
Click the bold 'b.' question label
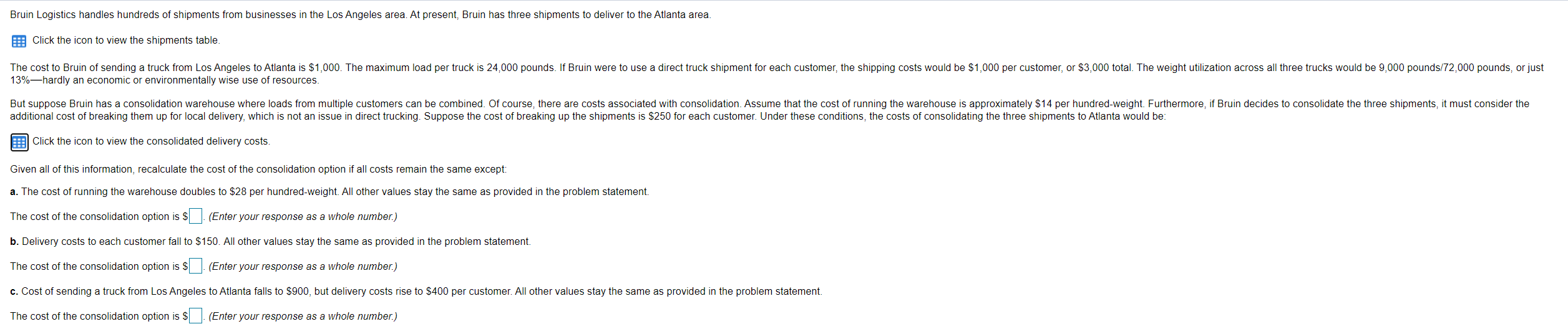pyautogui.click(x=14, y=242)
